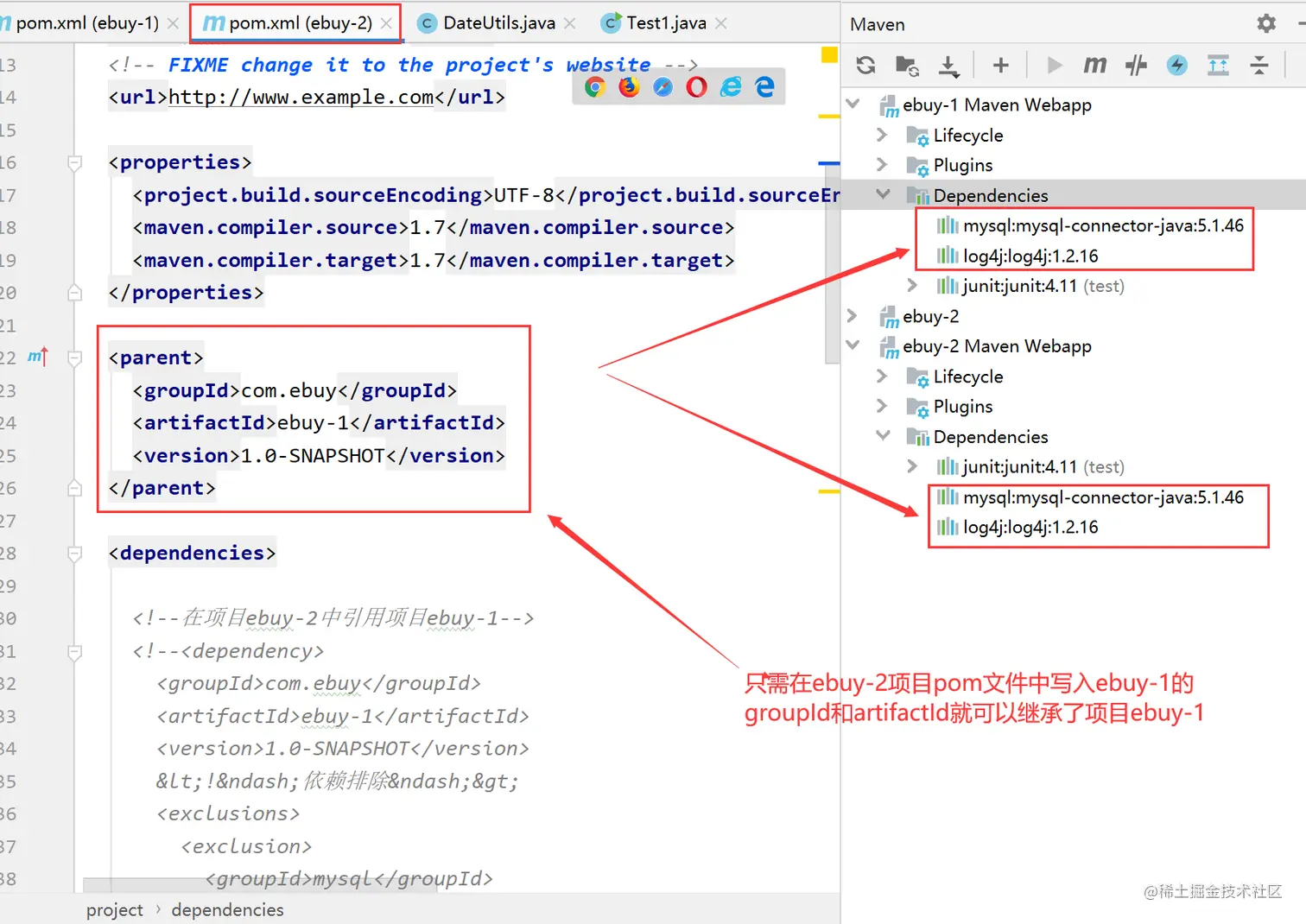Collapse ebuy-1 Maven Webapp node
Image resolution: width=1306 pixels, height=924 pixels.
pos(853,104)
